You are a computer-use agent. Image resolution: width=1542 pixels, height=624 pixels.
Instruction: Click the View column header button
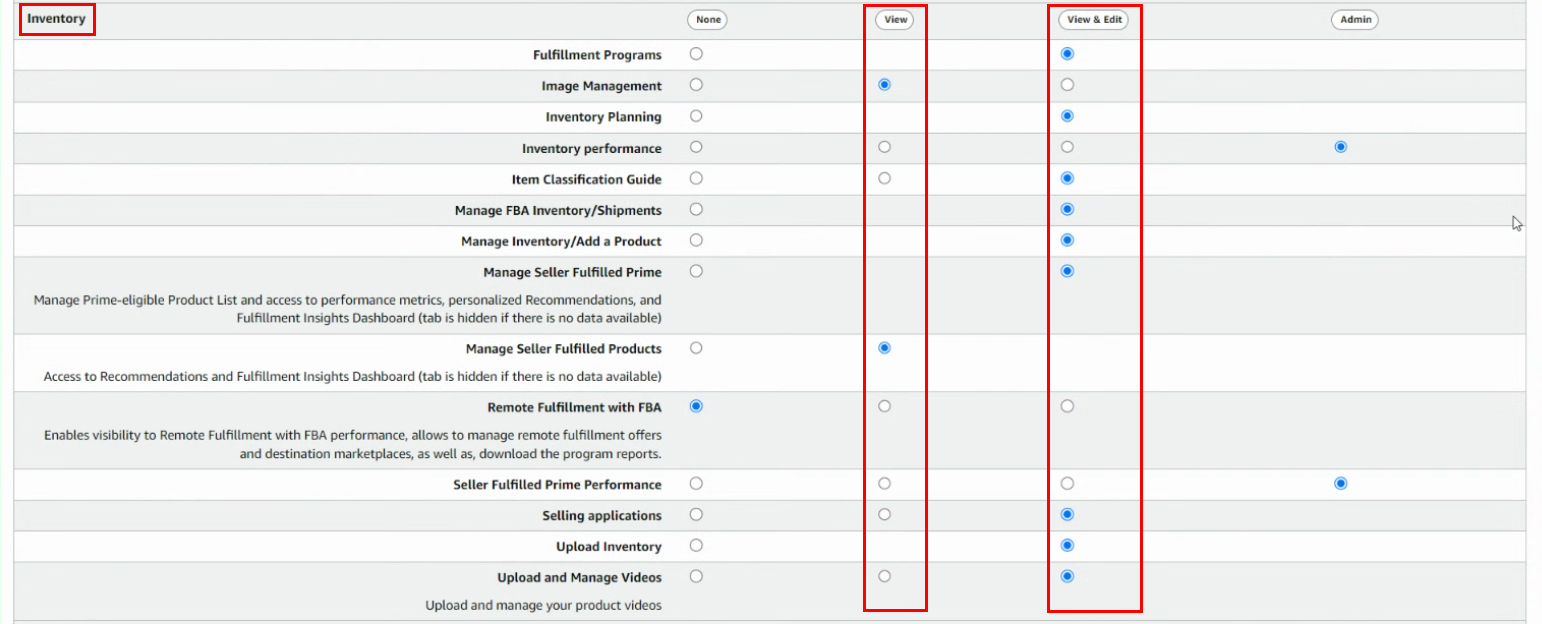coord(894,20)
